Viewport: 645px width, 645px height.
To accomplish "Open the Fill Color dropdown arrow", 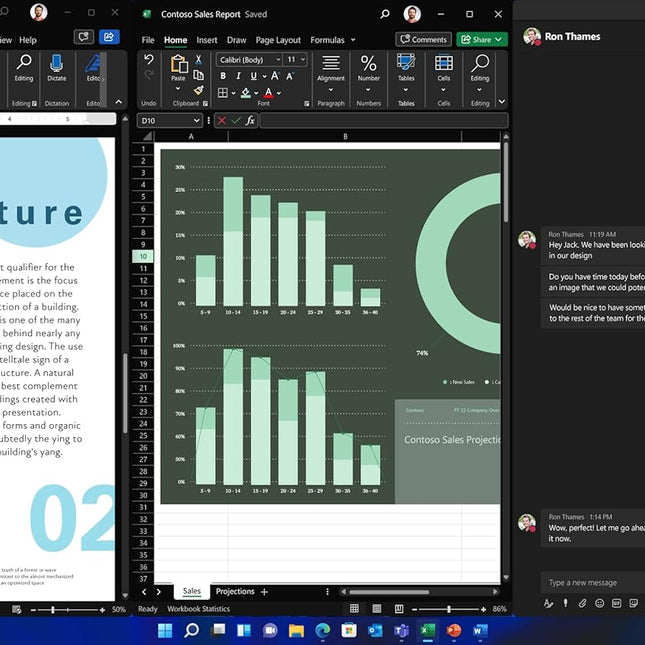I will tap(256, 93).
